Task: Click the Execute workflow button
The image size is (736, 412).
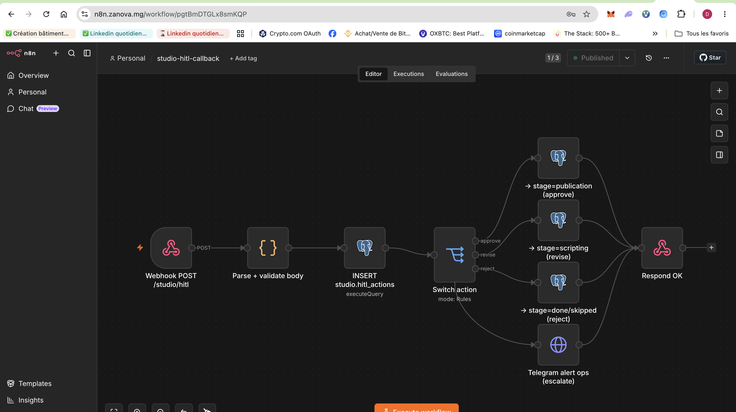Action: pyautogui.click(x=416, y=408)
